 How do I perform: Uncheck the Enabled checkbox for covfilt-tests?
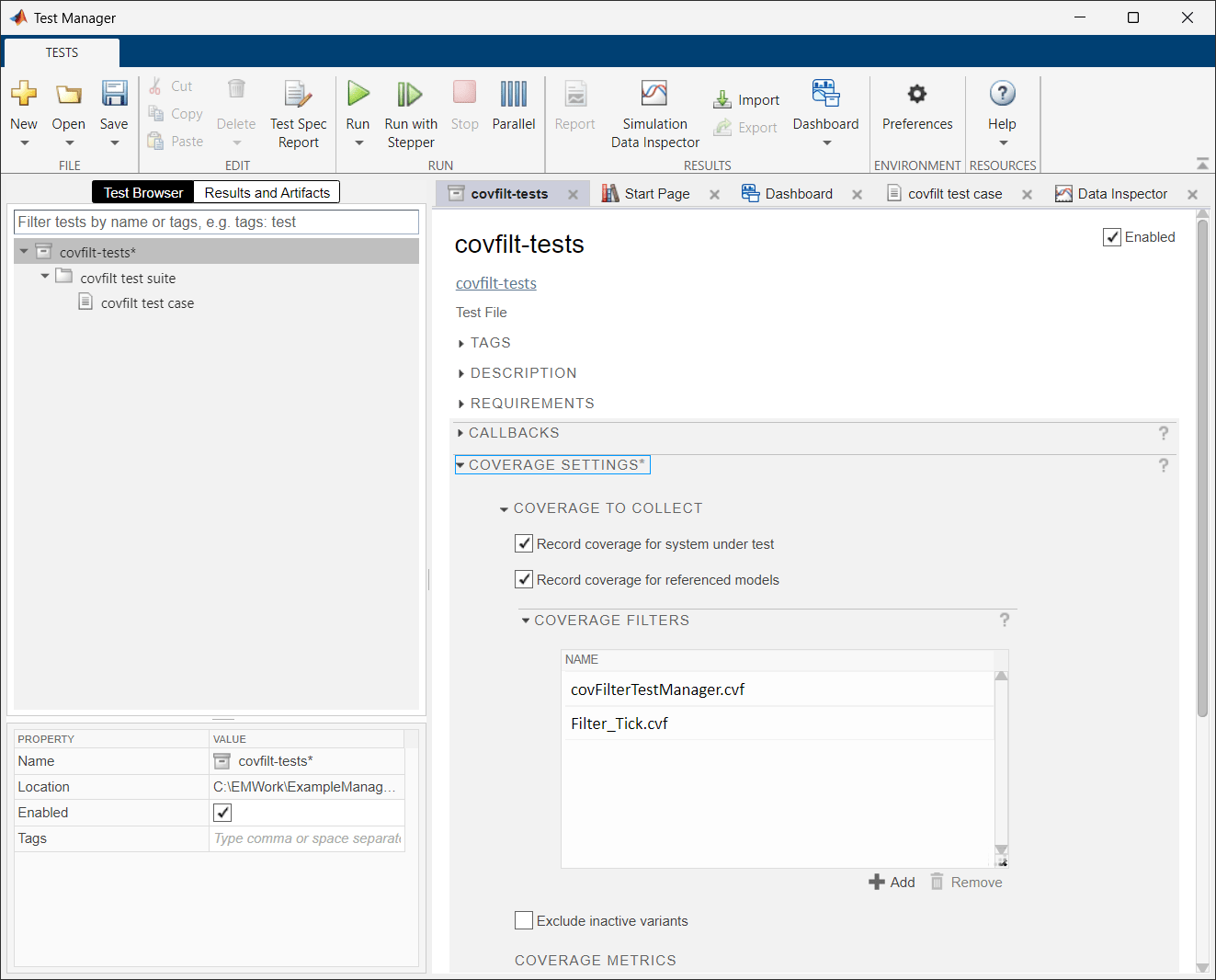click(x=1112, y=236)
